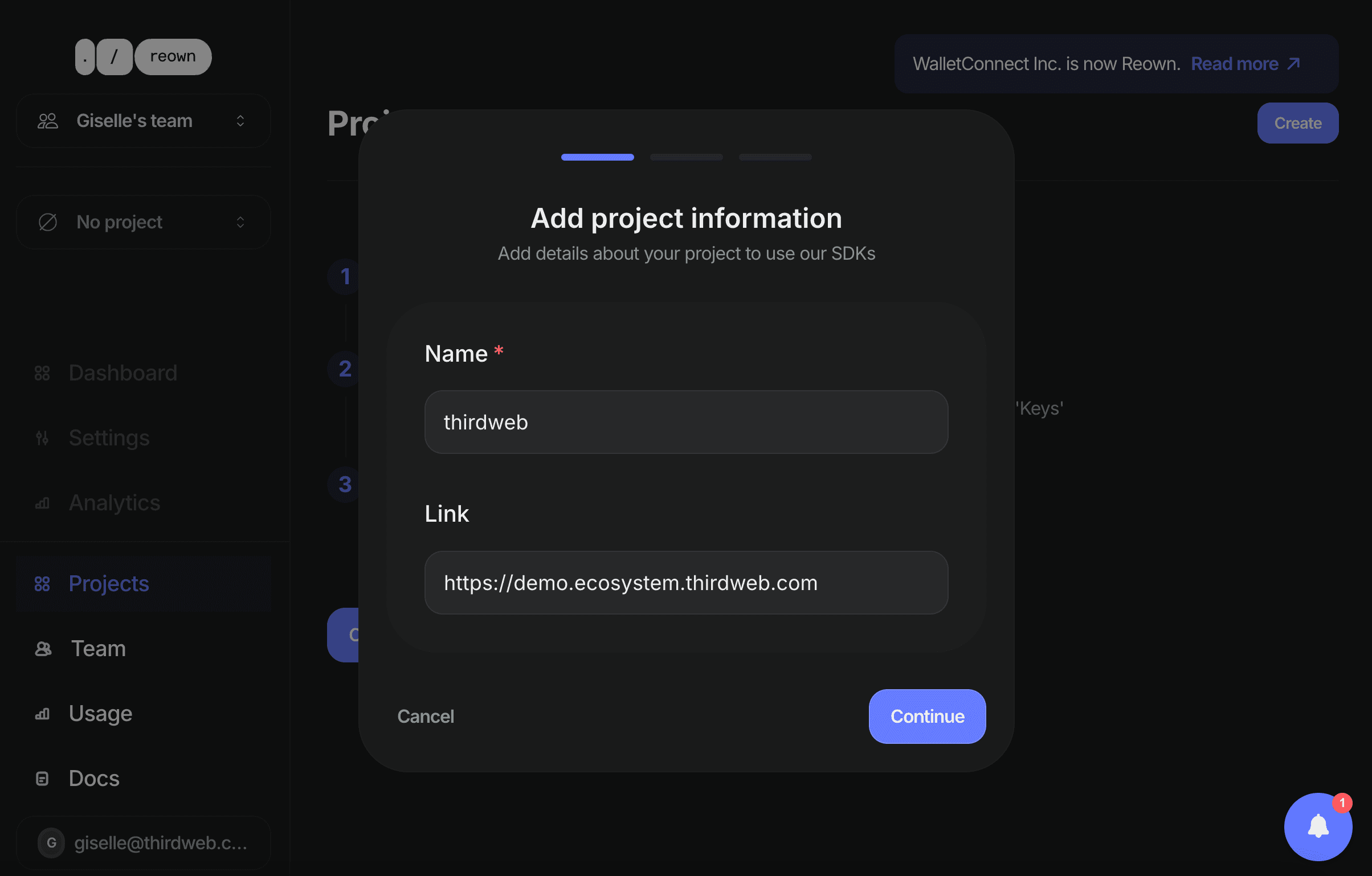Screen dimensions: 1372x876
Task: Open Usage in the sidebar
Action: tap(100, 714)
